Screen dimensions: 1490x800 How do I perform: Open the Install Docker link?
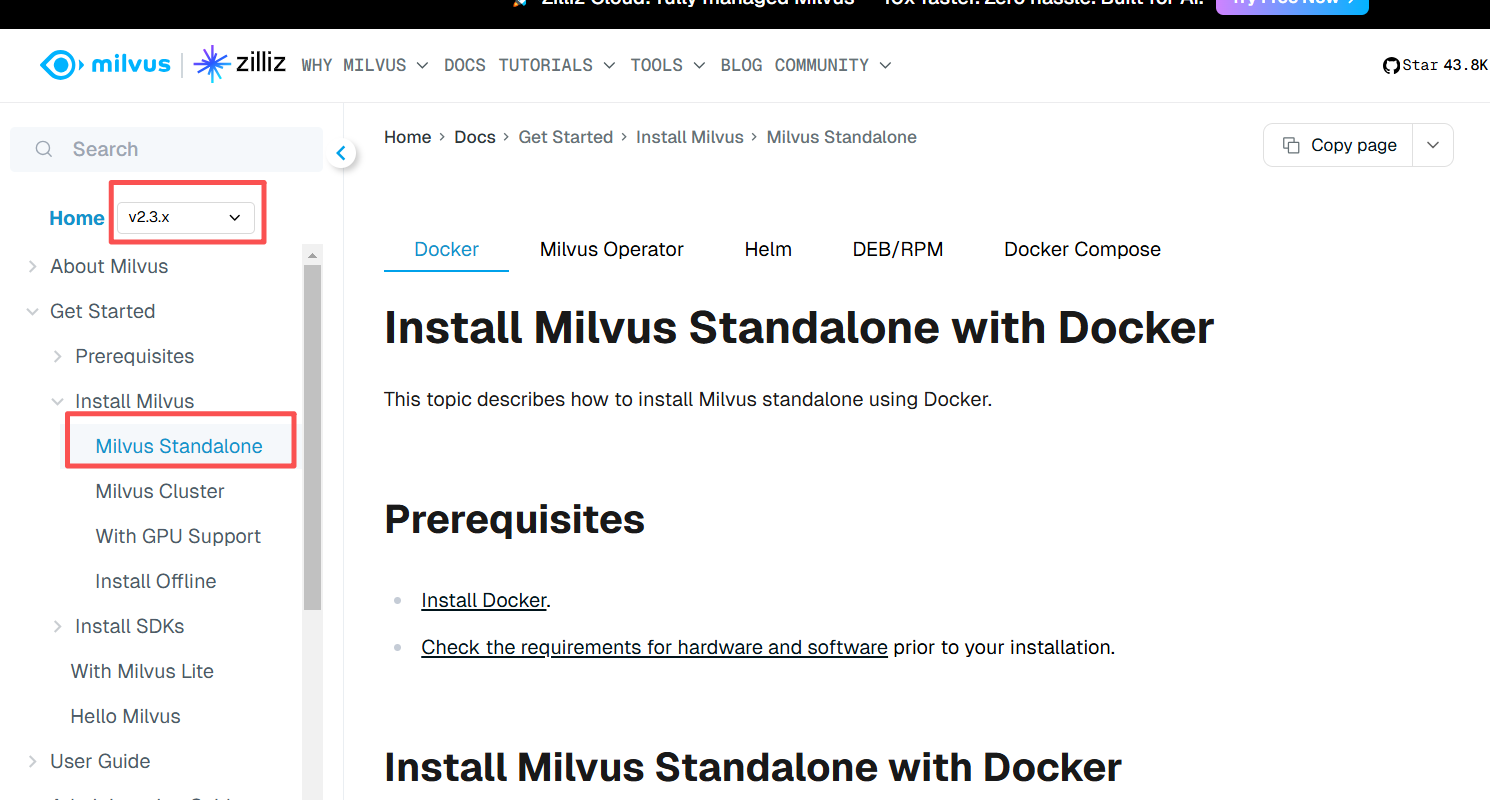[x=484, y=600]
